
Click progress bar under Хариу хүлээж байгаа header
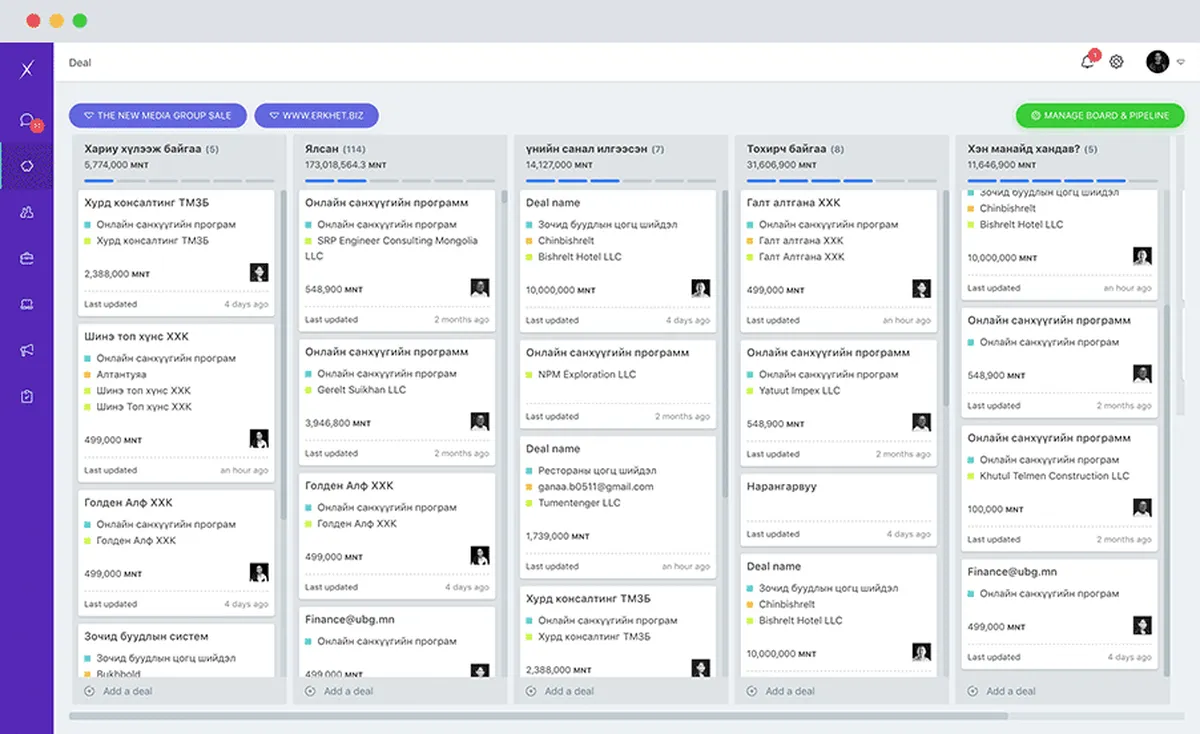(179, 181)
